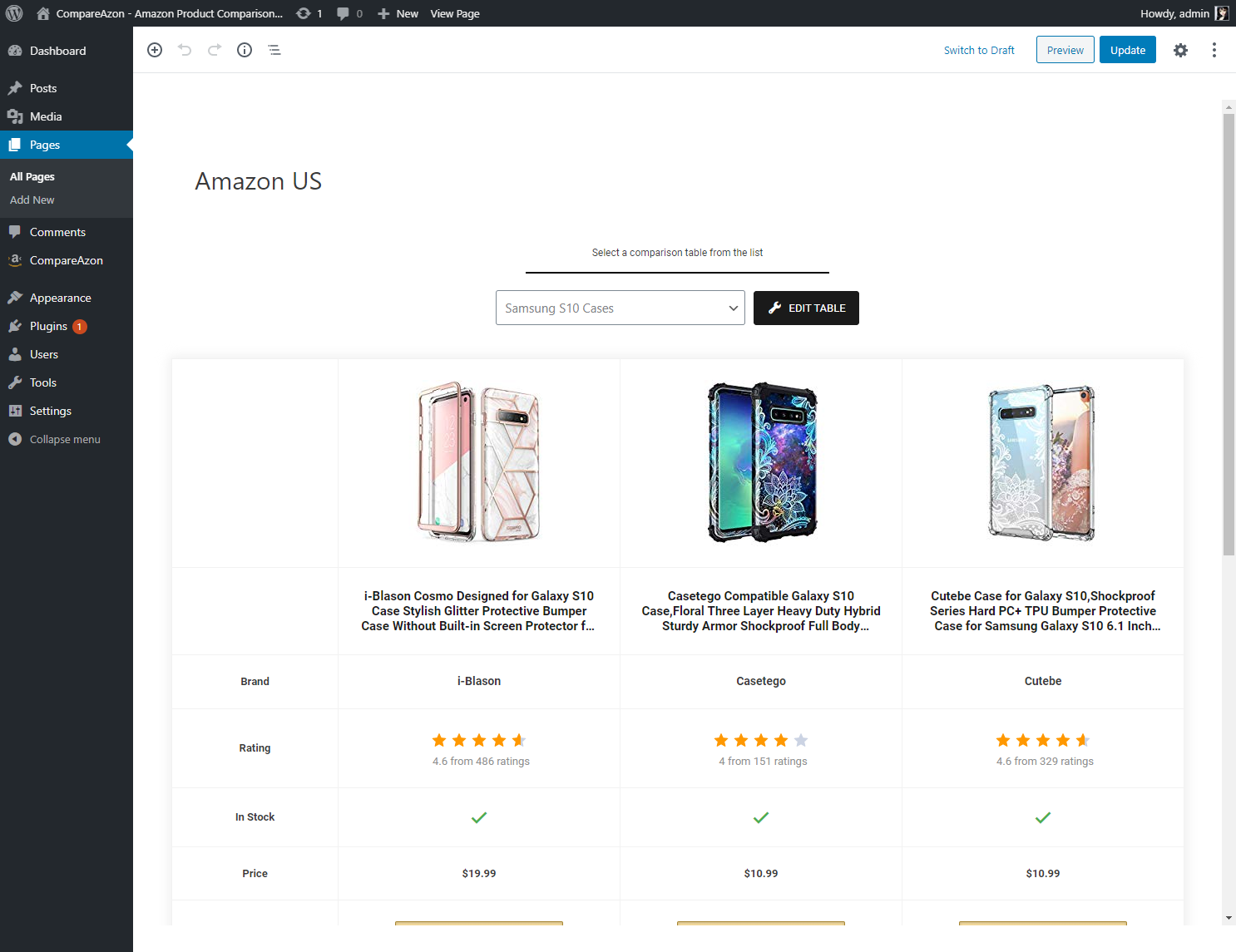Open the Samsung S10 Cases table dropdown
The image size is (1236, 952).
[620, 308]
